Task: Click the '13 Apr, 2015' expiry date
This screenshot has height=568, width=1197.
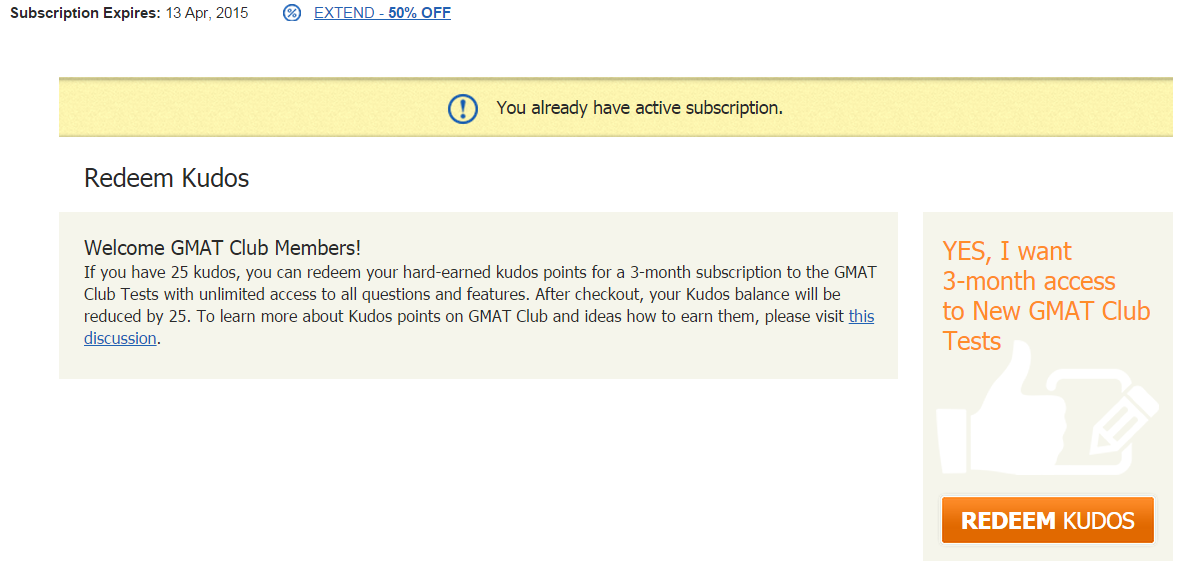Action: (207, 13)
